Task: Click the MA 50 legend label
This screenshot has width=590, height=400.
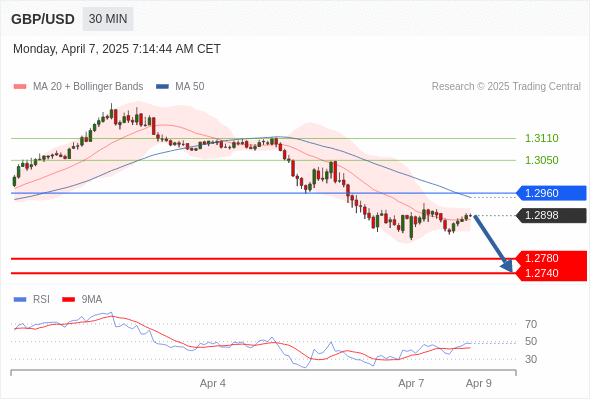Action: pyautogui.click(x=190, y=87)
